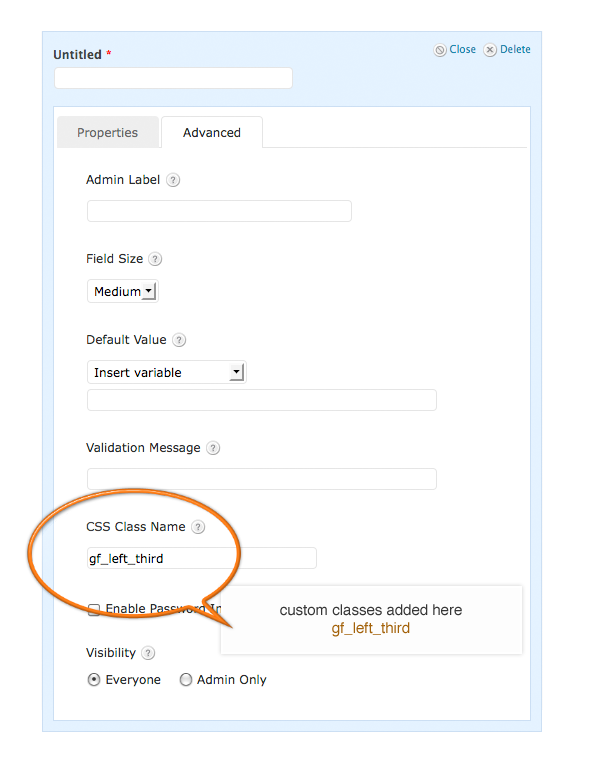The width and height of the screenshot is (590, 767).
Task: Choose Admin Only visibility
Action: pos(185,680)
